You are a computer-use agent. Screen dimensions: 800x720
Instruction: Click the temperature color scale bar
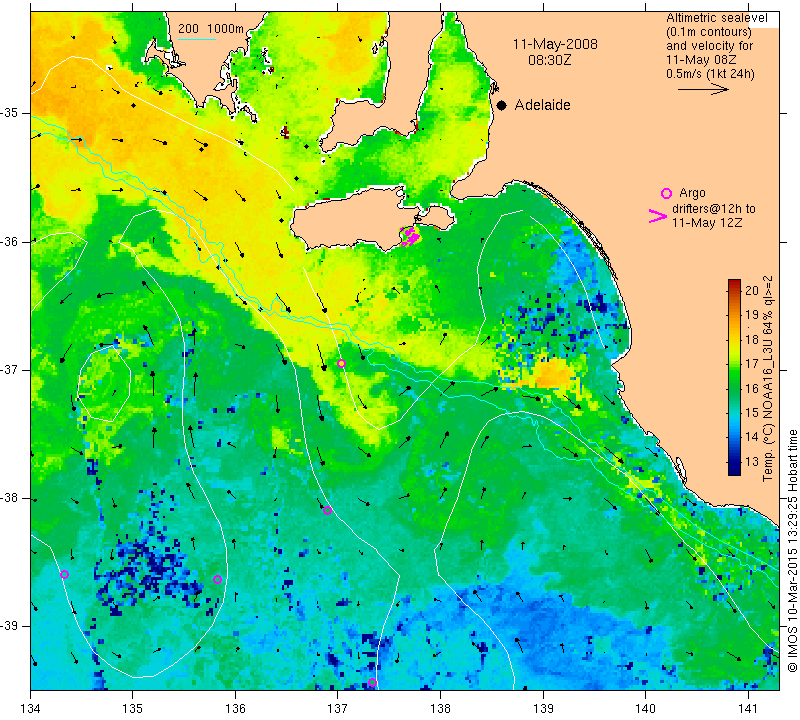click(x=734, y=377)
